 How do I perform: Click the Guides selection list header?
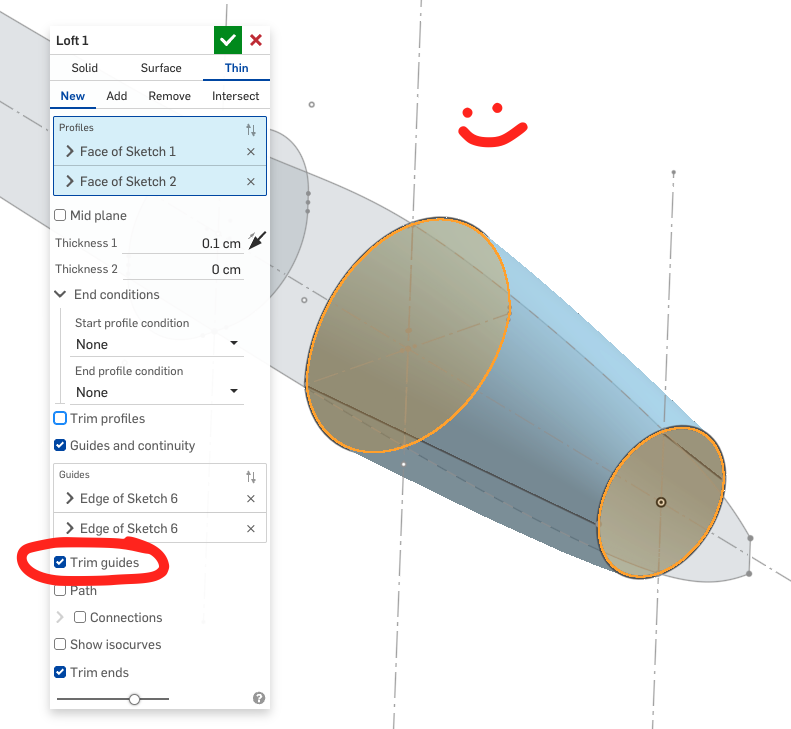pos(74,475)
